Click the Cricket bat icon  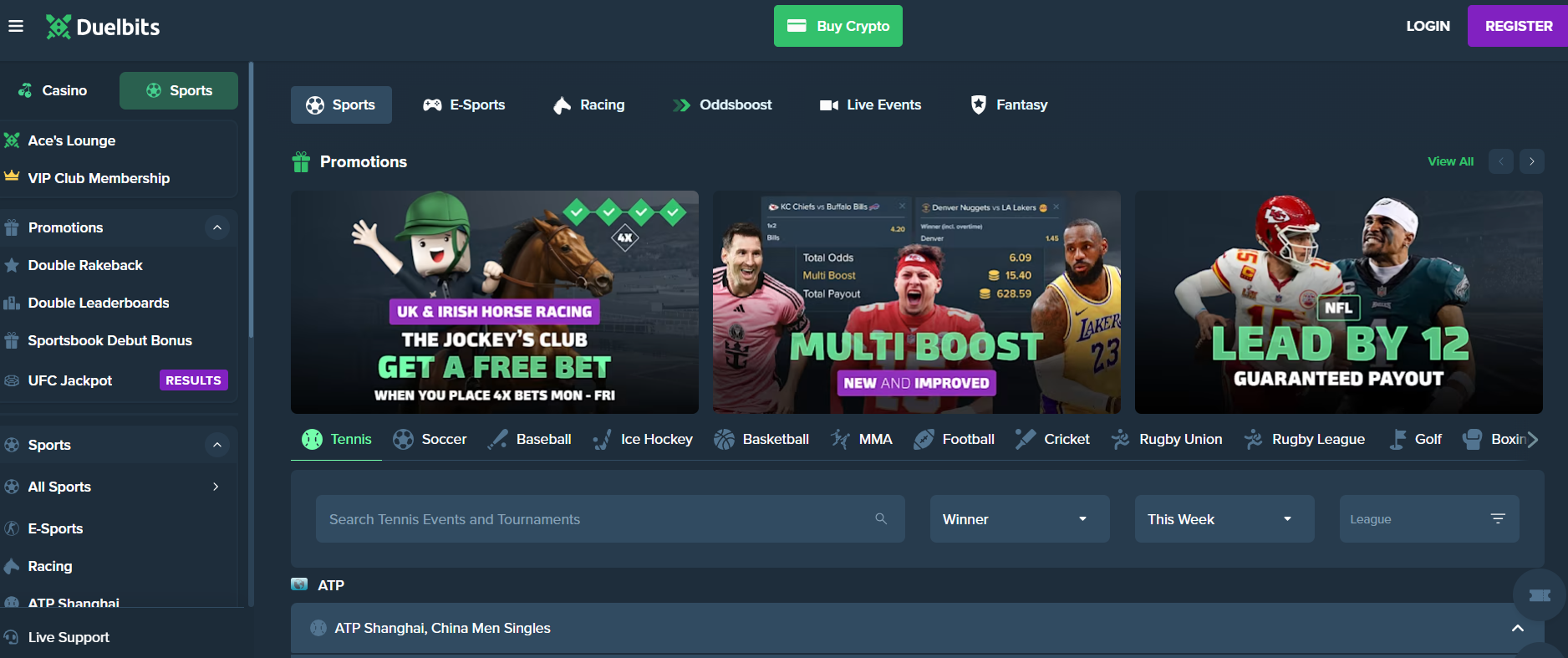click(1026, 439)
